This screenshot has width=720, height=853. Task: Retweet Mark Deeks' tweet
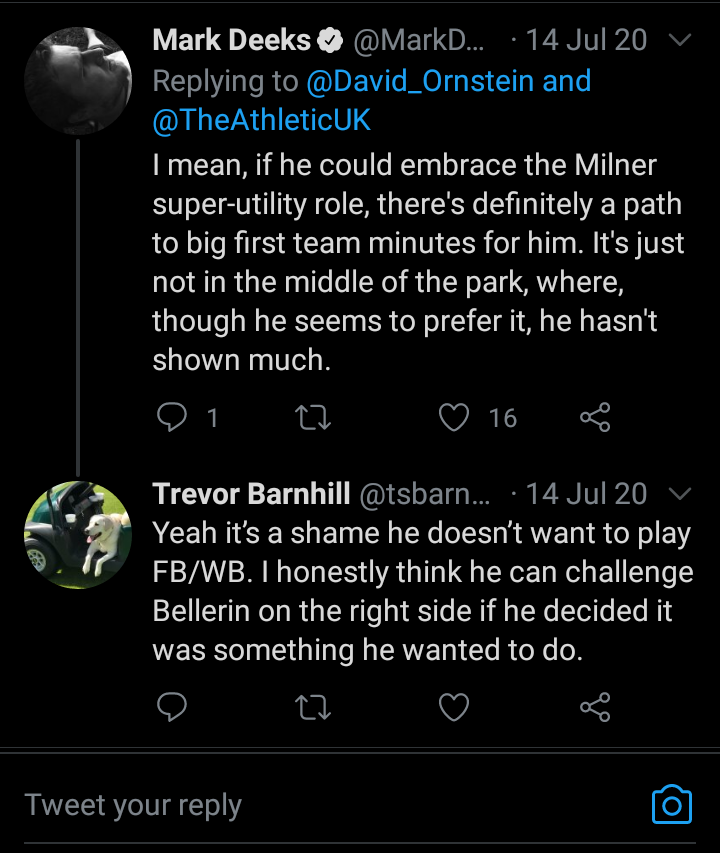pos(313,416)
